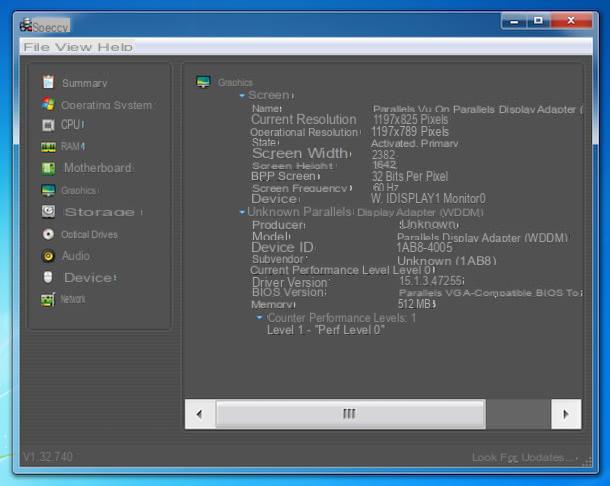Viewport: 610px width, 486px height.
Task: Select the Device ID row label
Action: click(282, 247)
